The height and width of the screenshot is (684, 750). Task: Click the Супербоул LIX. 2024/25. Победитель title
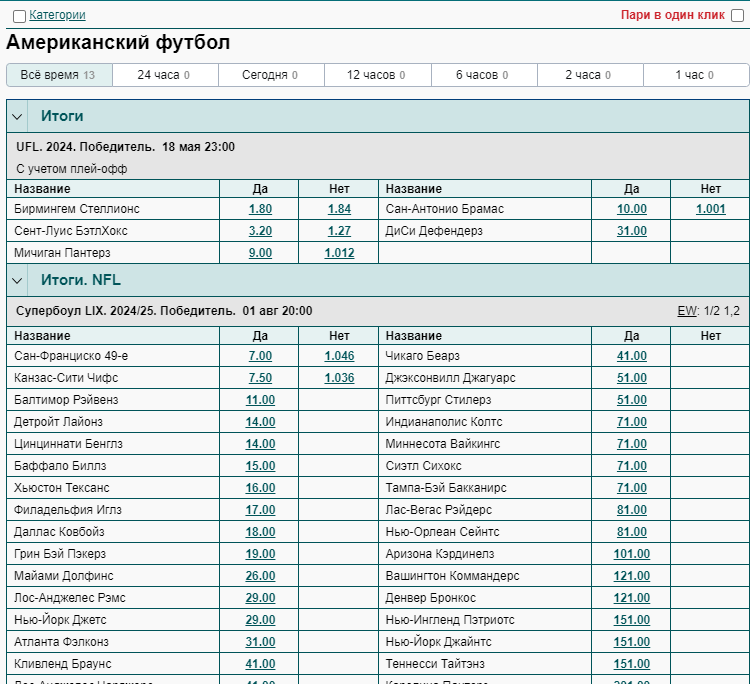coord(126,311)
